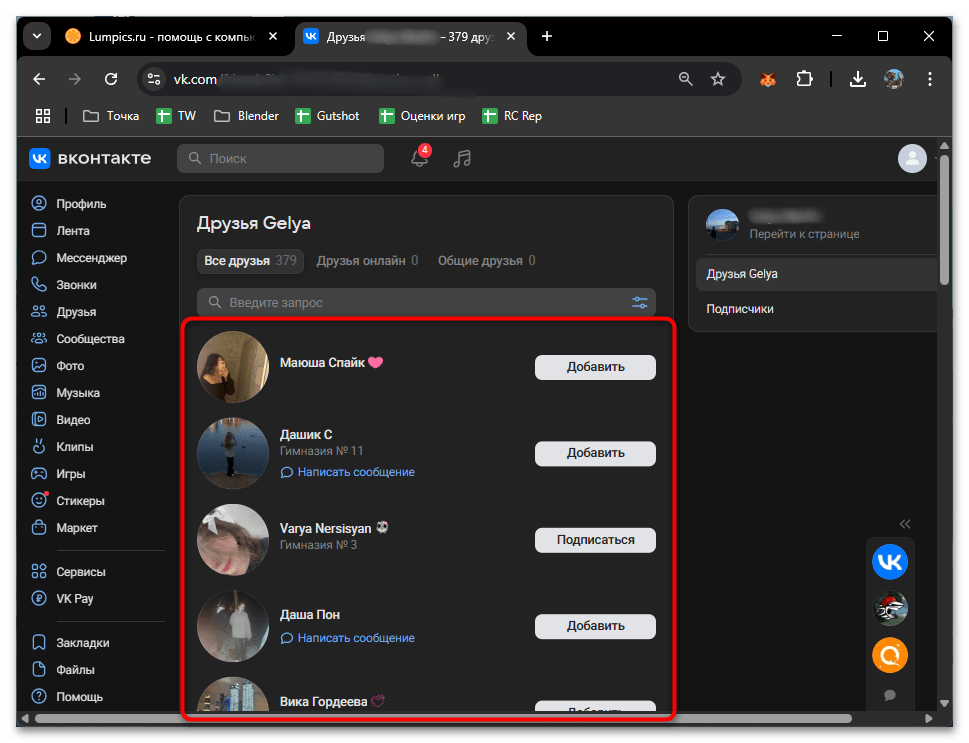Open the music note icon in header

coord(462,159)
